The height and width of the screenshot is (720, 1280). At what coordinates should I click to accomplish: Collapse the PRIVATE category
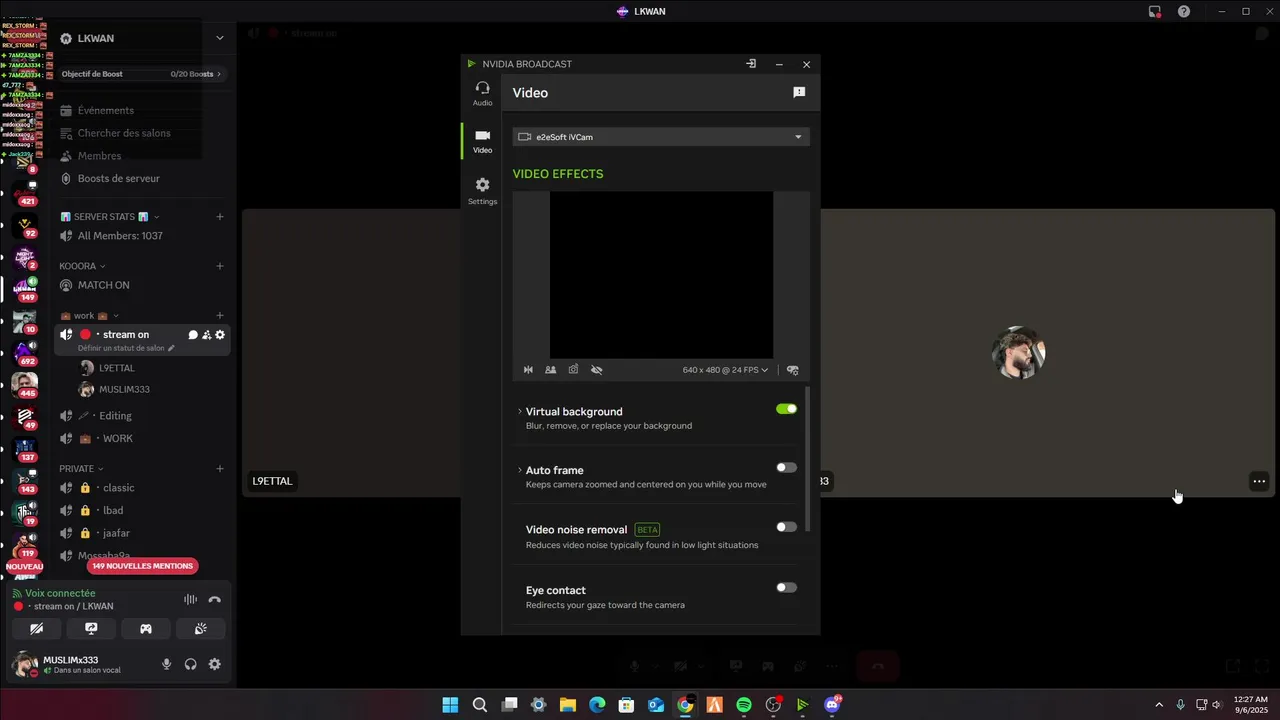[82, 469]
